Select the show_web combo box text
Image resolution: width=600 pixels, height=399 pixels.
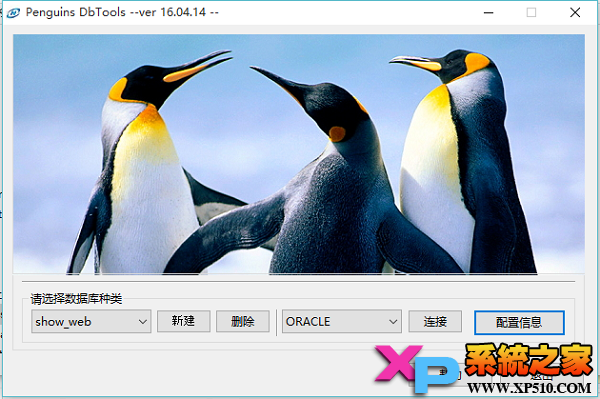point(63,322)
